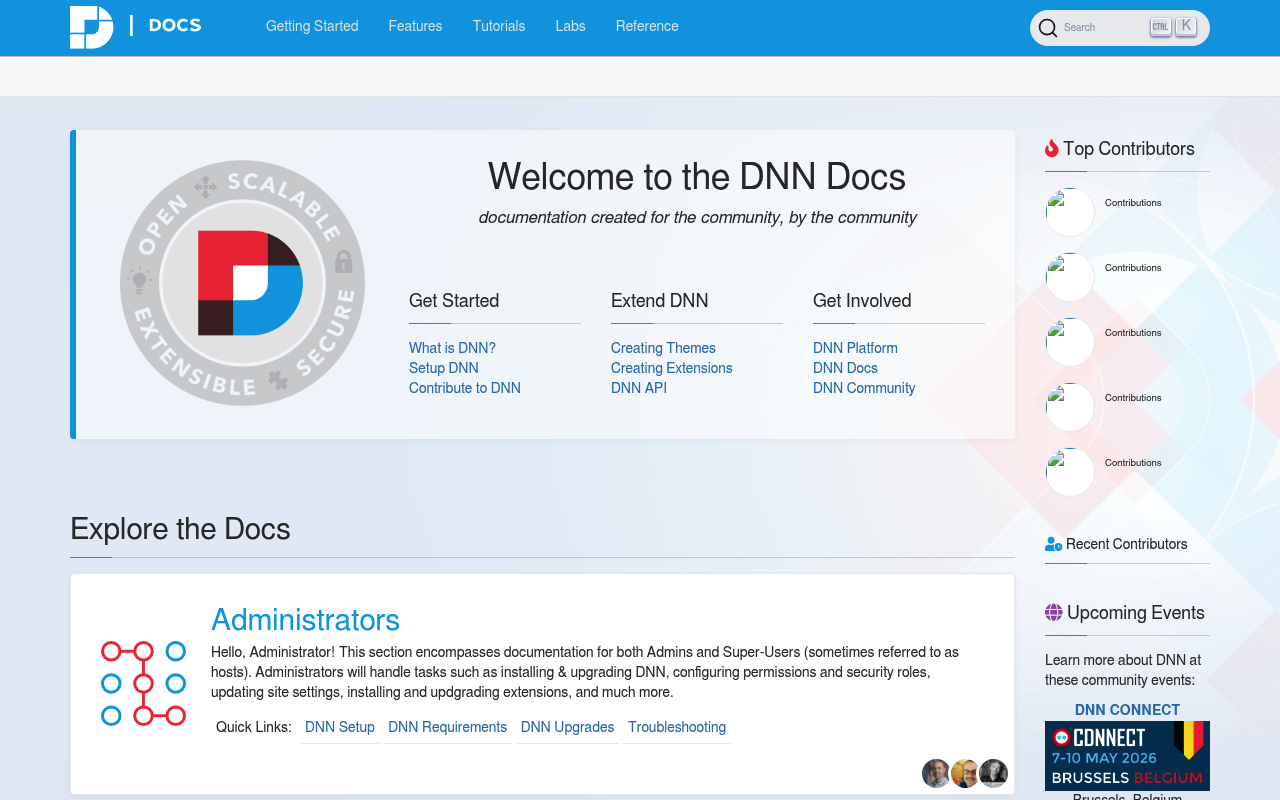
Task: Open the Creating Extensions link
Action: point(672,368)
